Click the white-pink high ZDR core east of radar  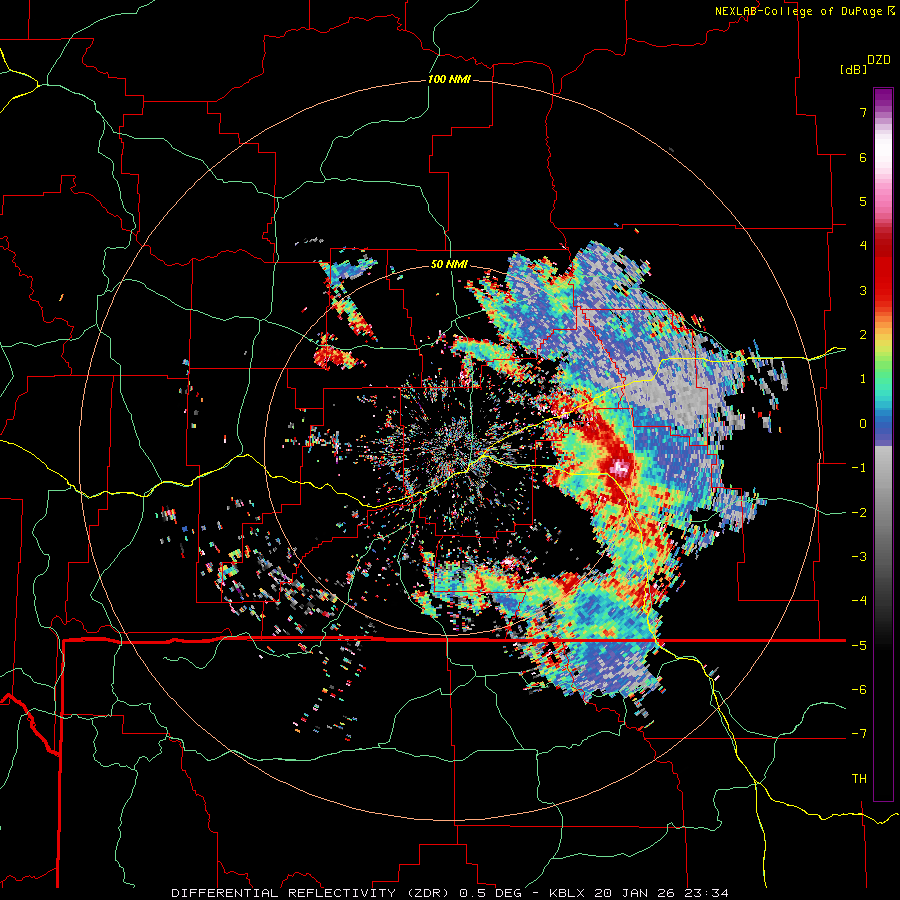tap(619, 468)
